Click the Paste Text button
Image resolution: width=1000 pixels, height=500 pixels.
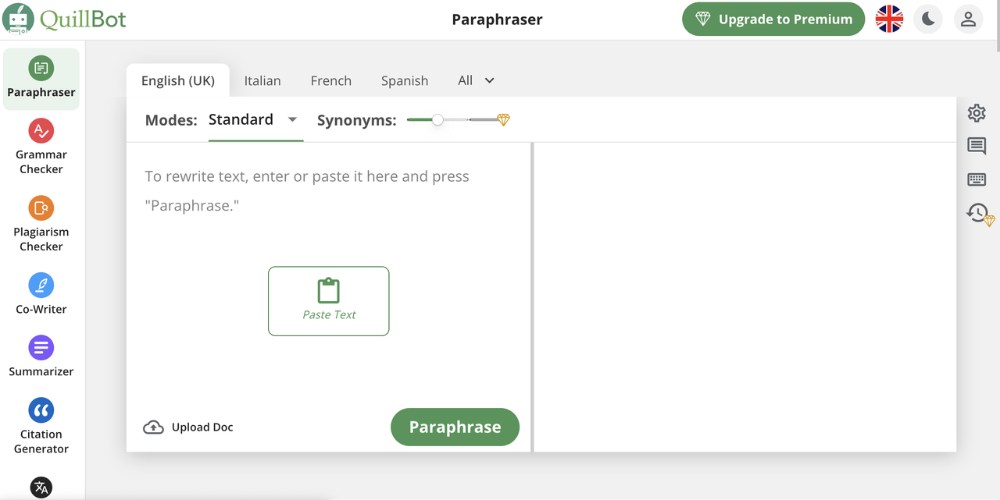(328, 301)
